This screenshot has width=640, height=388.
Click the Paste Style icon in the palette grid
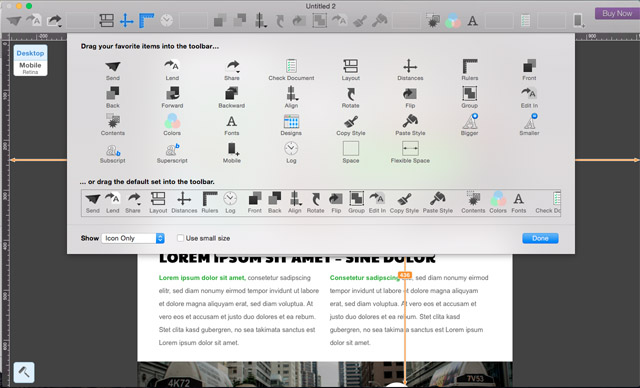coord(410,121)
